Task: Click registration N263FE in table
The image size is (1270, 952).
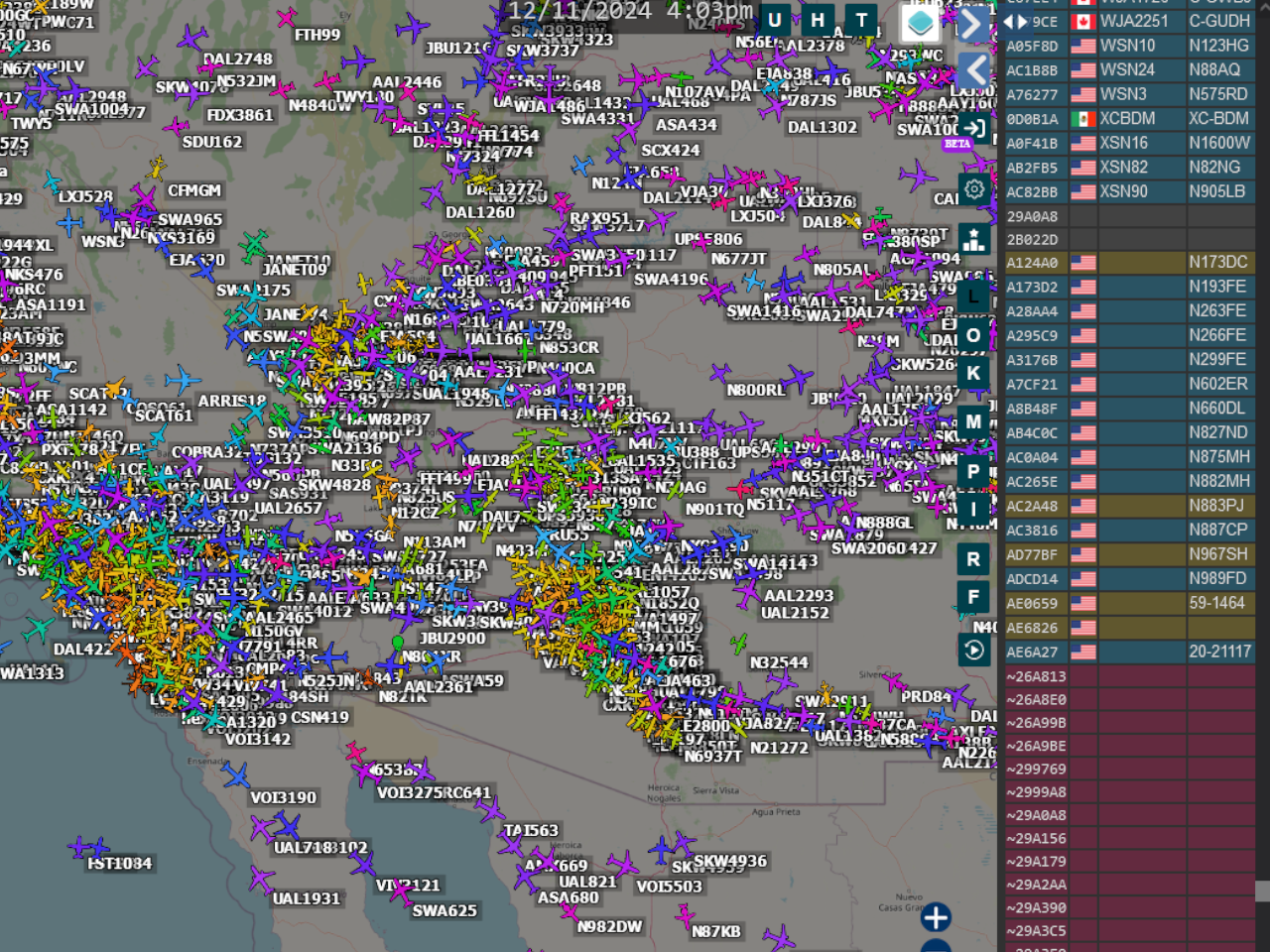Action: tap(1217, 310)
